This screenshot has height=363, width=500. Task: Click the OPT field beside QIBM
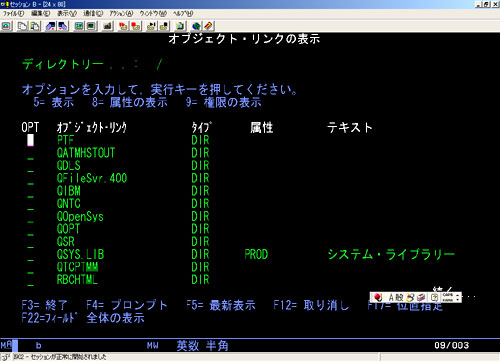[x=30, y=191]
